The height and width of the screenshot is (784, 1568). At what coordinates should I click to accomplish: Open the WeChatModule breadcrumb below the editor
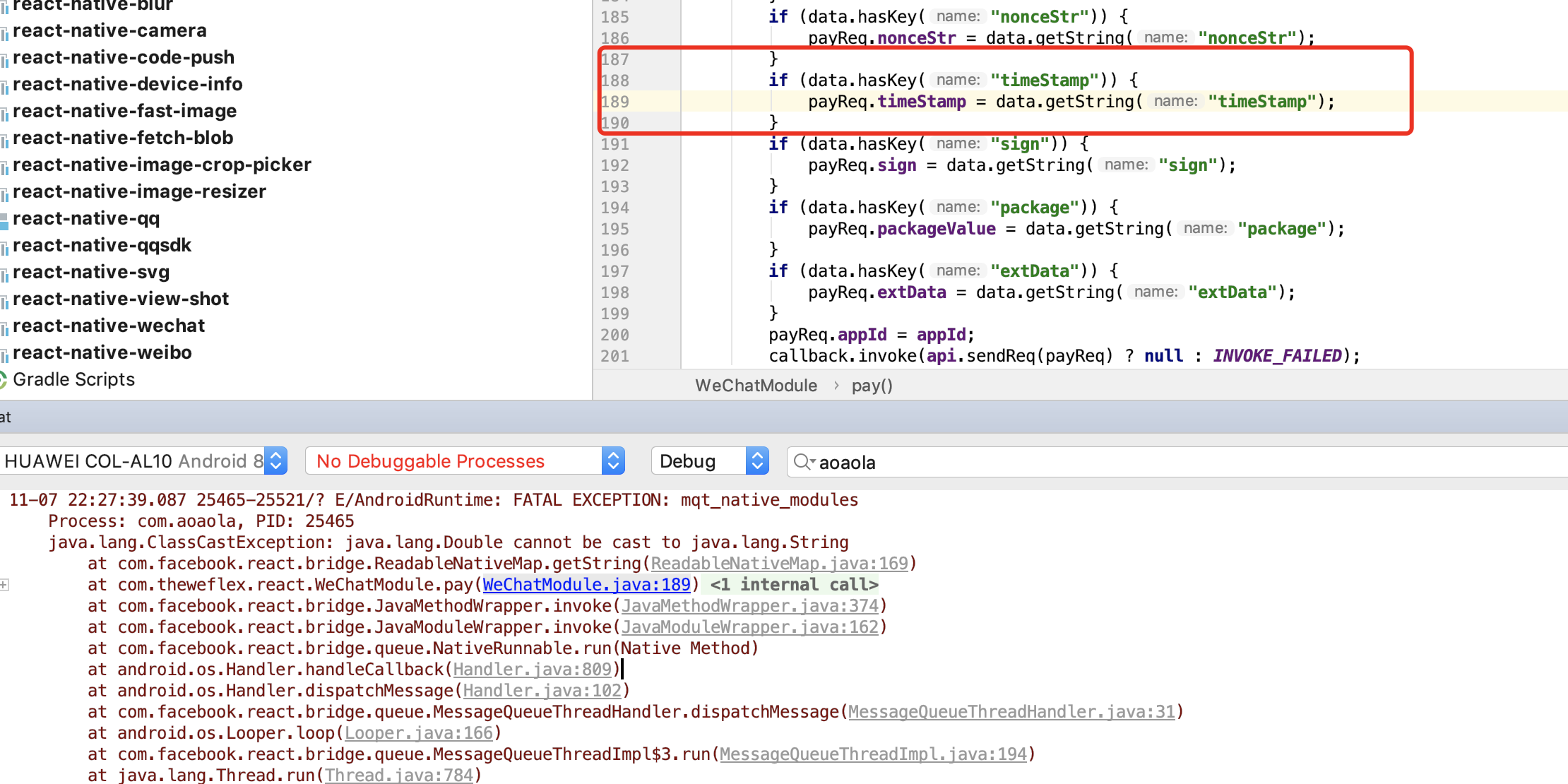[x=756, y=386]
